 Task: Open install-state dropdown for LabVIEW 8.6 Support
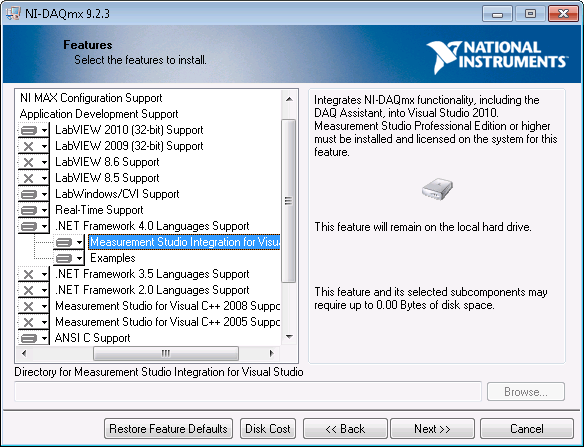tap(33, 162)
